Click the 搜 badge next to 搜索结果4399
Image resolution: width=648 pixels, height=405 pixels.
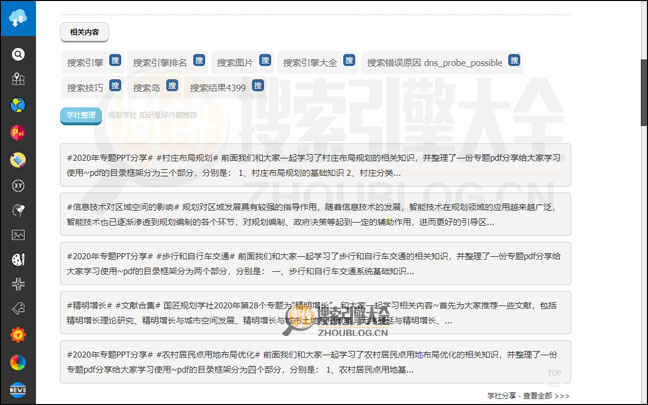pos(258,86)
